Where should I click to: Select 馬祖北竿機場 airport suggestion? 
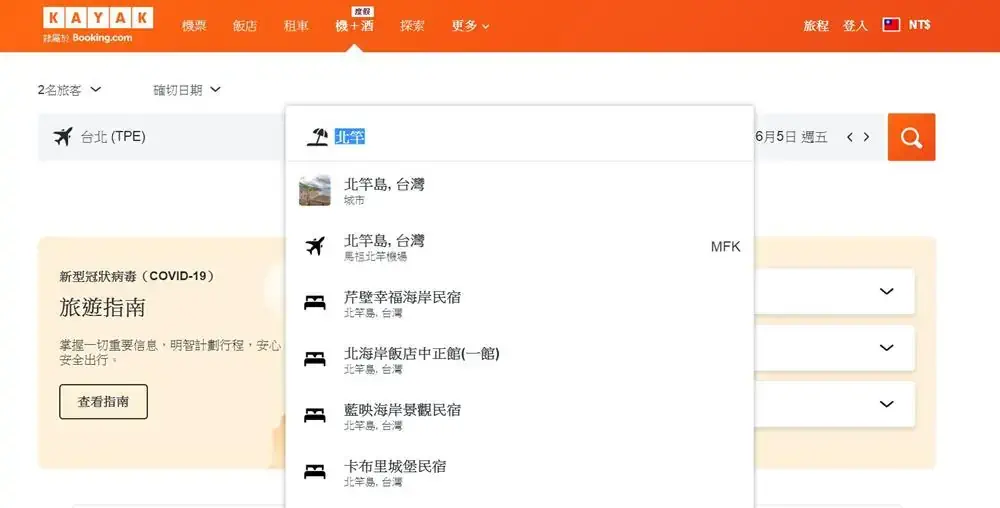click(520, 247)
